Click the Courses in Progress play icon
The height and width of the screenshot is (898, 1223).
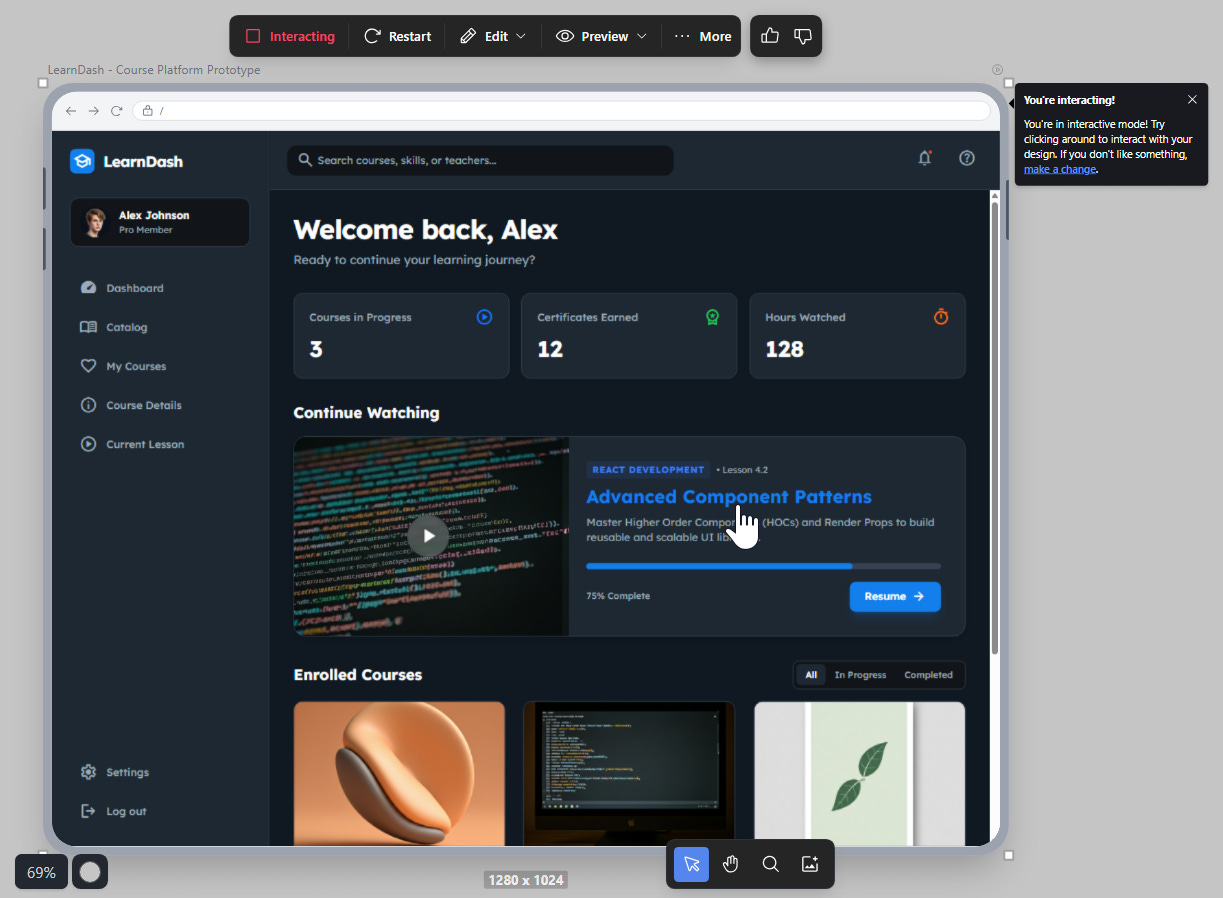pyautogui.click(x=484, y=317)
